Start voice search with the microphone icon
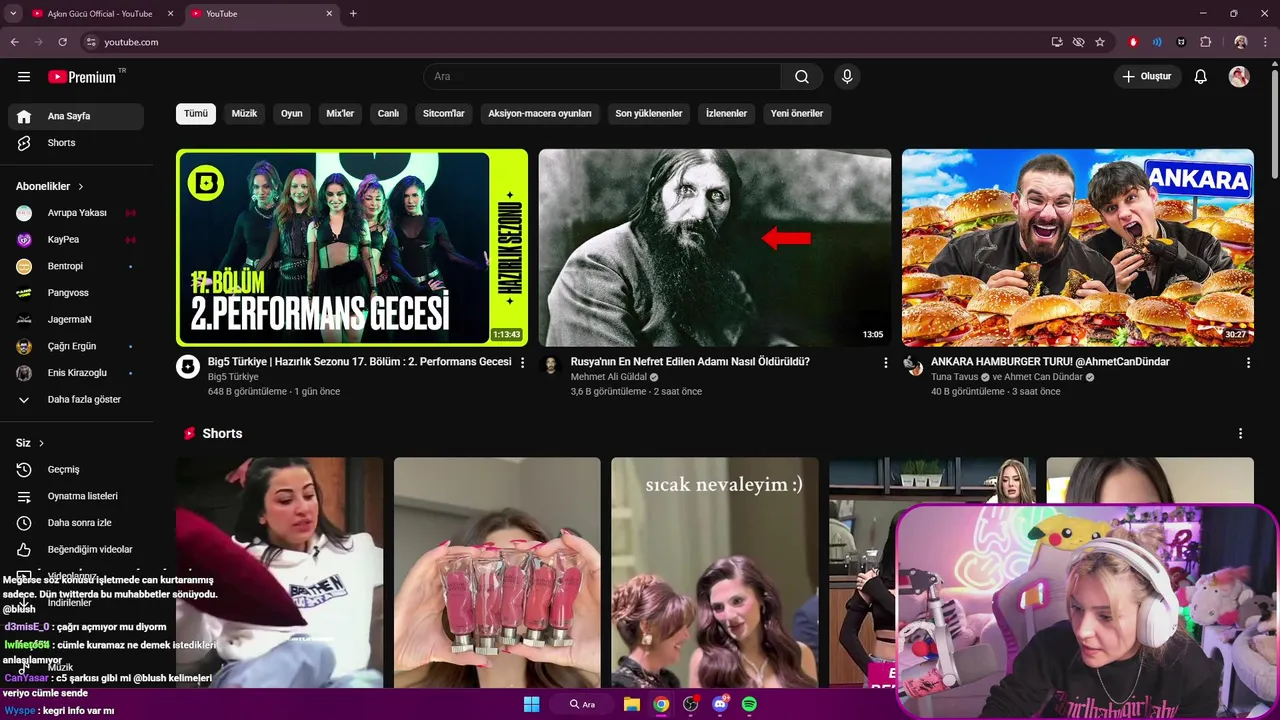 pyautogui.click(x=847, y=77)
